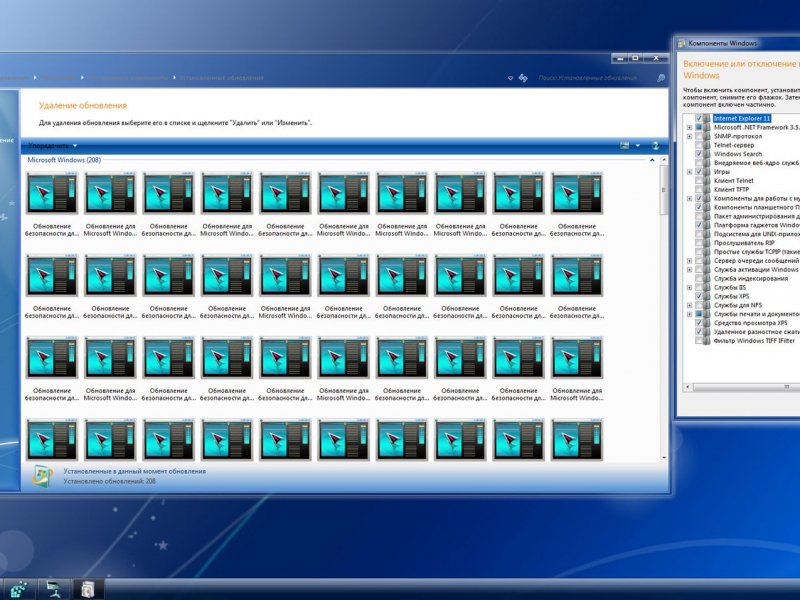Open the first teal taskbar icon

[19, 589]
